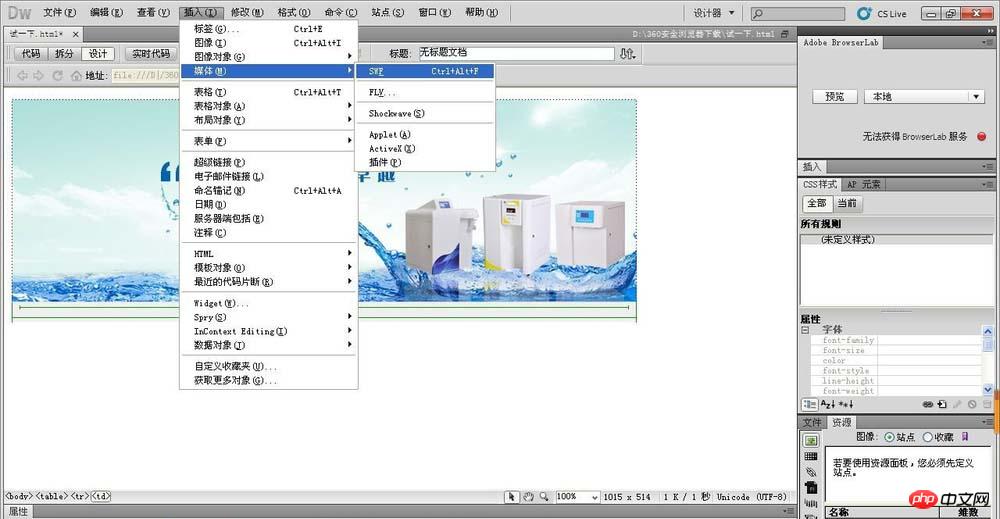This screenshot has width=1000, height=519.
Task: Select the Hand tool in status bar
Action: (528, 497)
